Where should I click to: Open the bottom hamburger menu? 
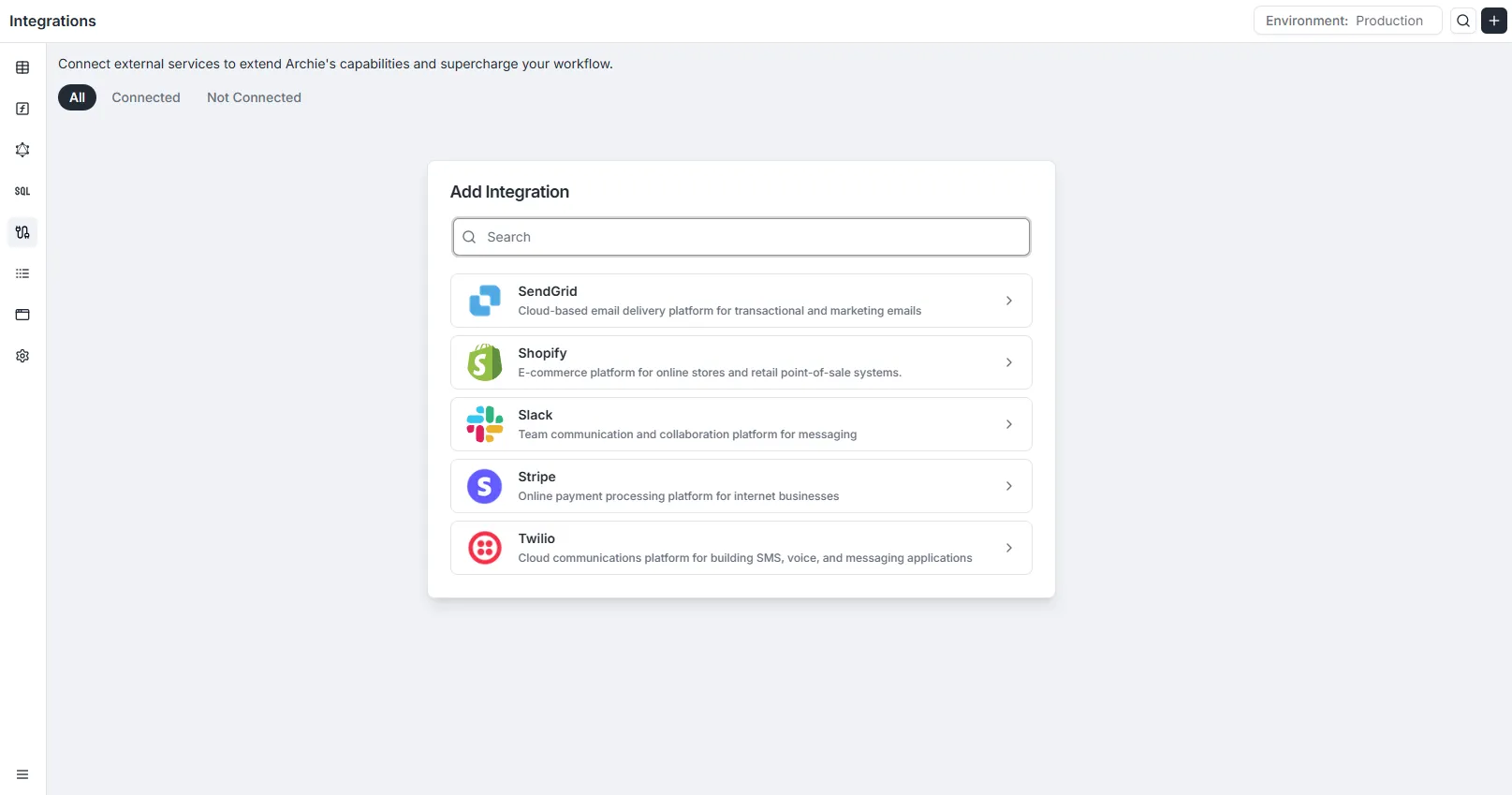click(22, 774)
